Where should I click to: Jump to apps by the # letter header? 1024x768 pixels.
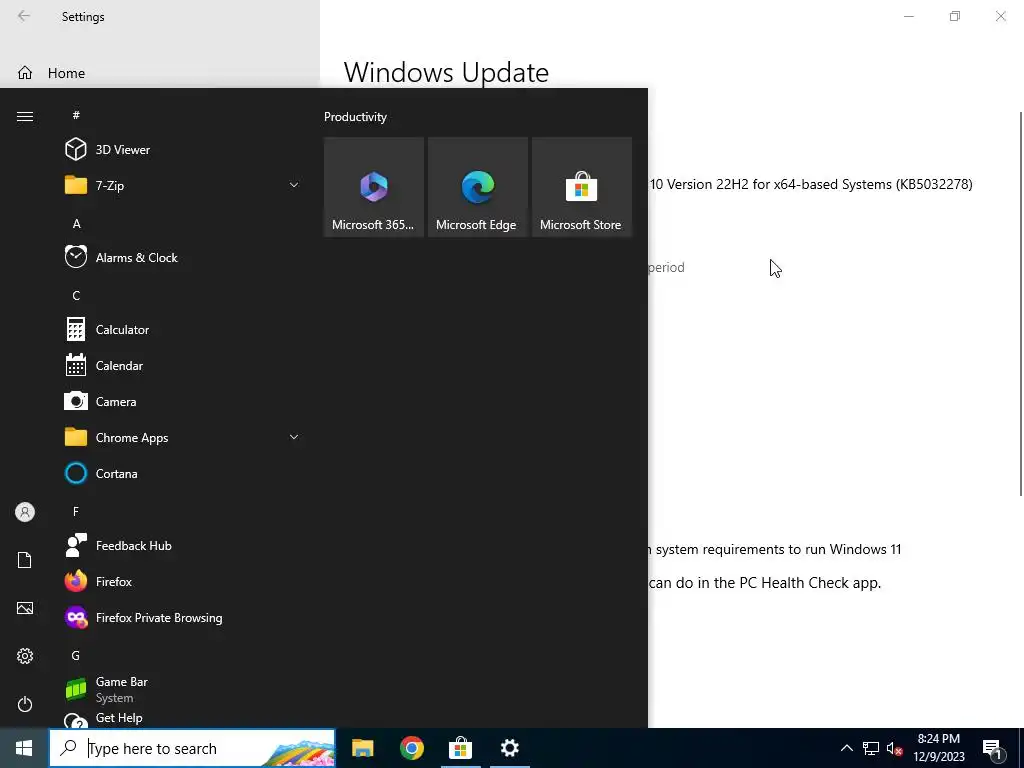pos(76,115)
